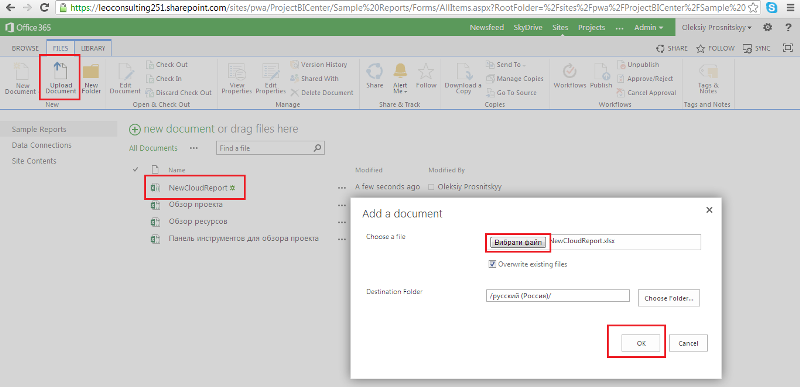Open the top navigation ellipsis menu

pos(619,28)
